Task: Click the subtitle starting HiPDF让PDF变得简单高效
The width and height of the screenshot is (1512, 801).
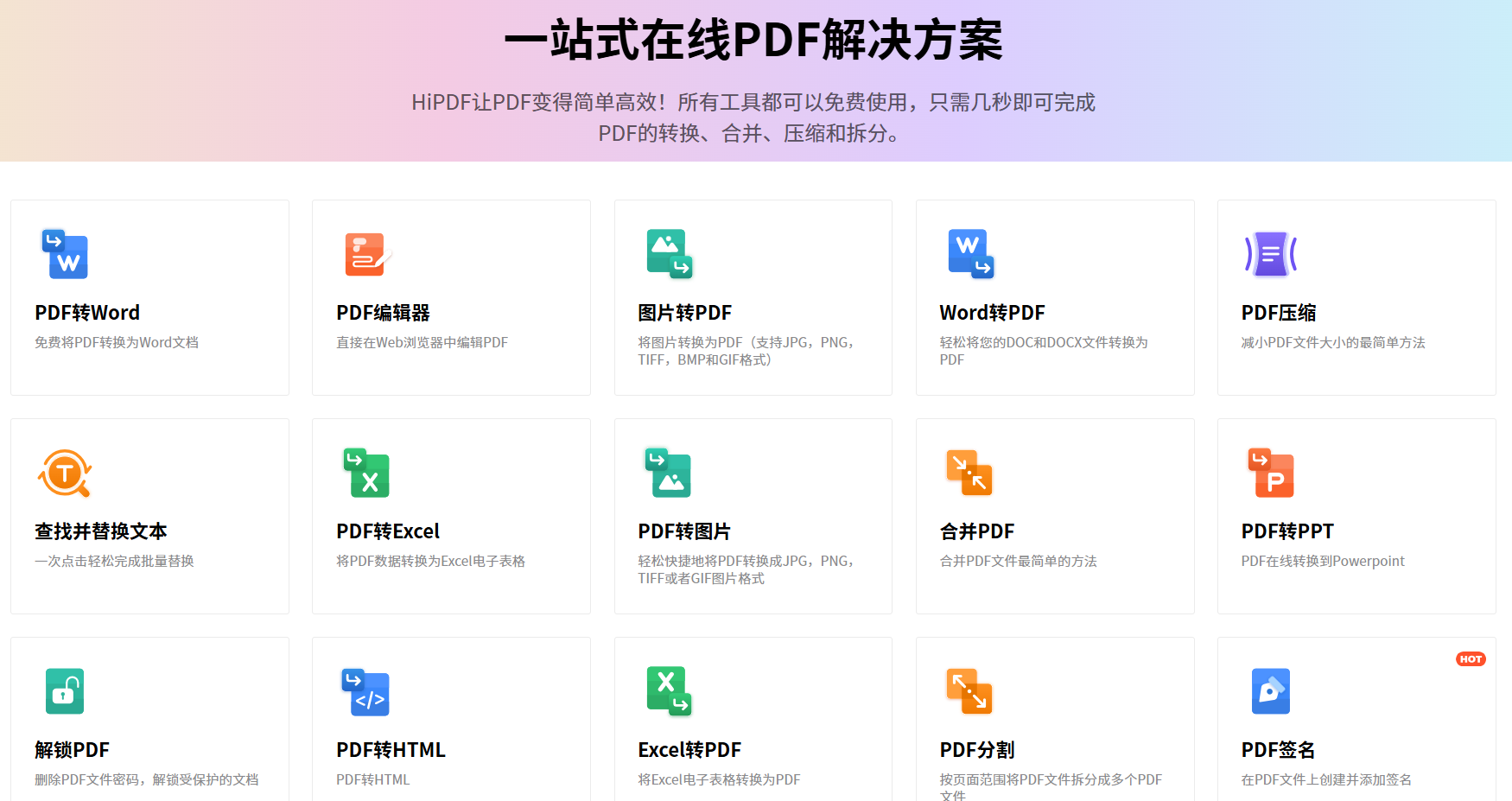Action: pos(753,118)
